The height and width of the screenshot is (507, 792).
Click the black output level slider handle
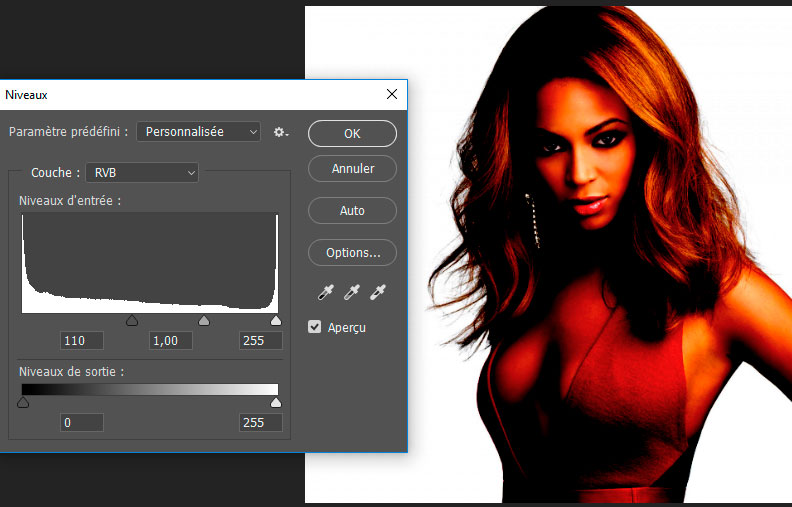[x=23, y=403]
